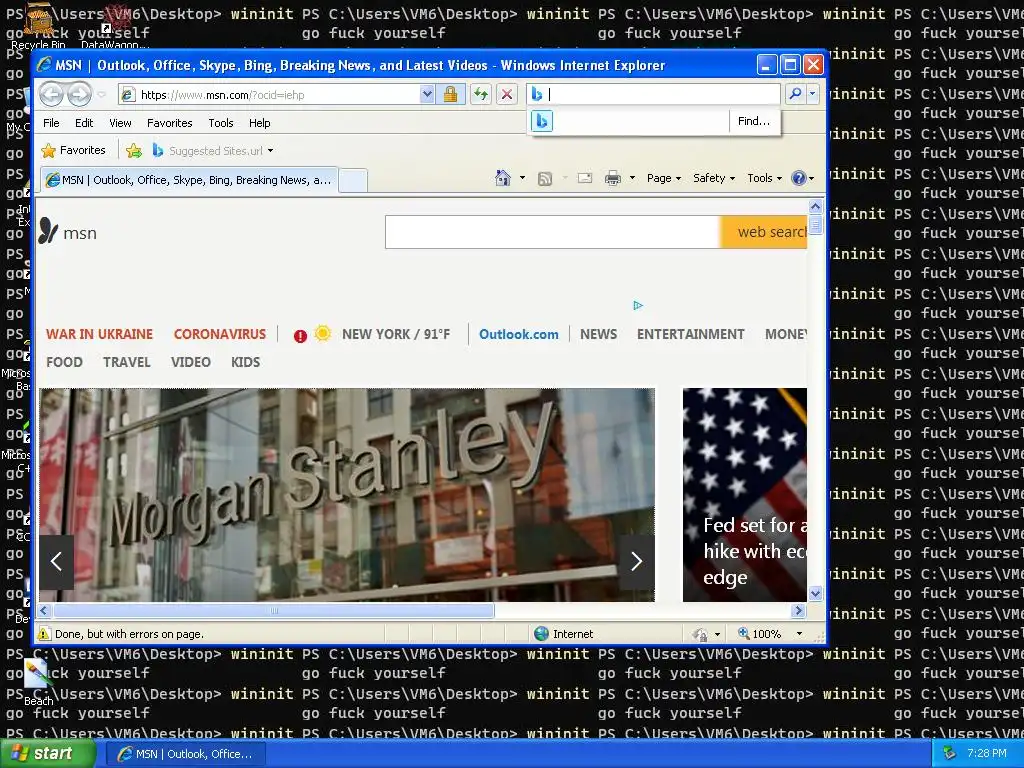The height and width of the screenshot is (768, 1024).
Task: Choose Find... in the search dropdown
Action: click(x=754, y=121)
